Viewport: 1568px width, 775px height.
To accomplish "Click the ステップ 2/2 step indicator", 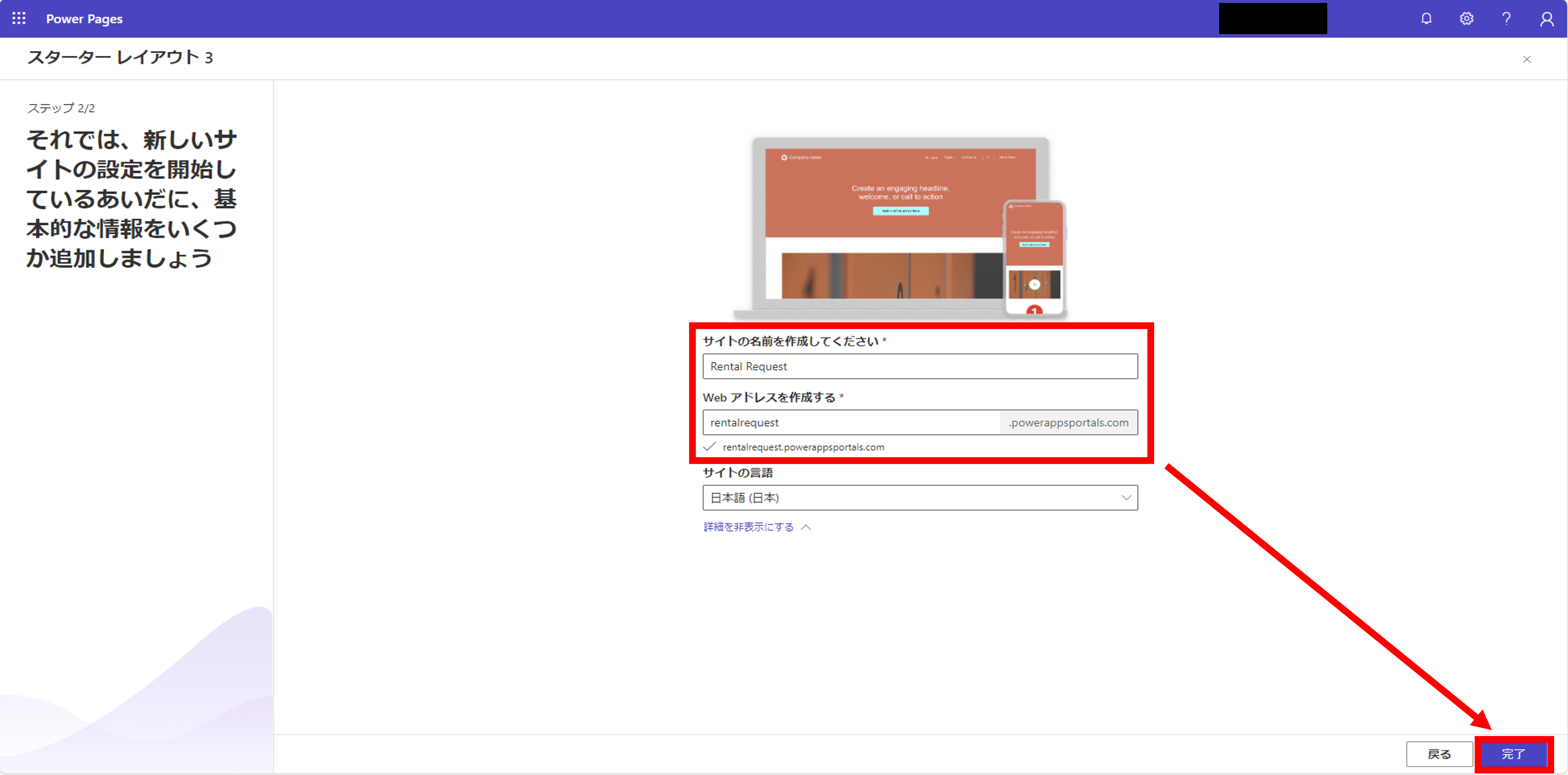I will click(60, 108).
